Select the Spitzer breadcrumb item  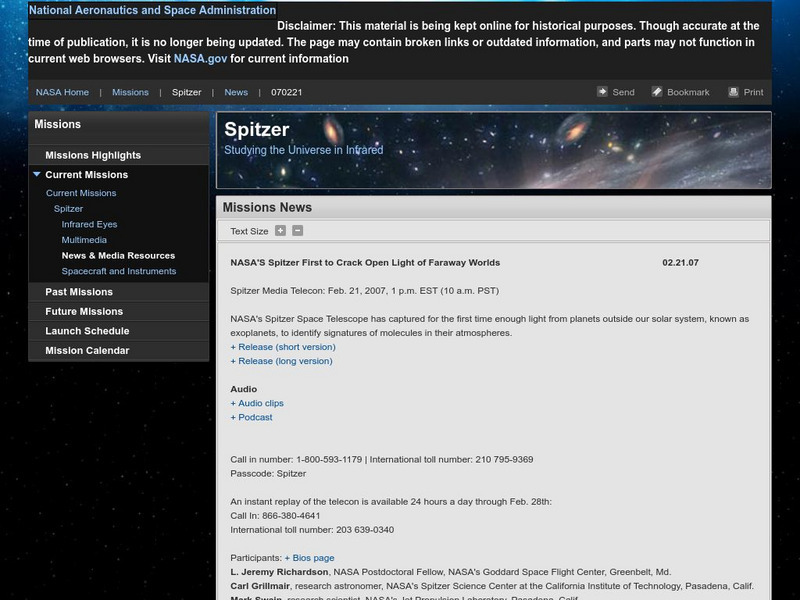186,92
